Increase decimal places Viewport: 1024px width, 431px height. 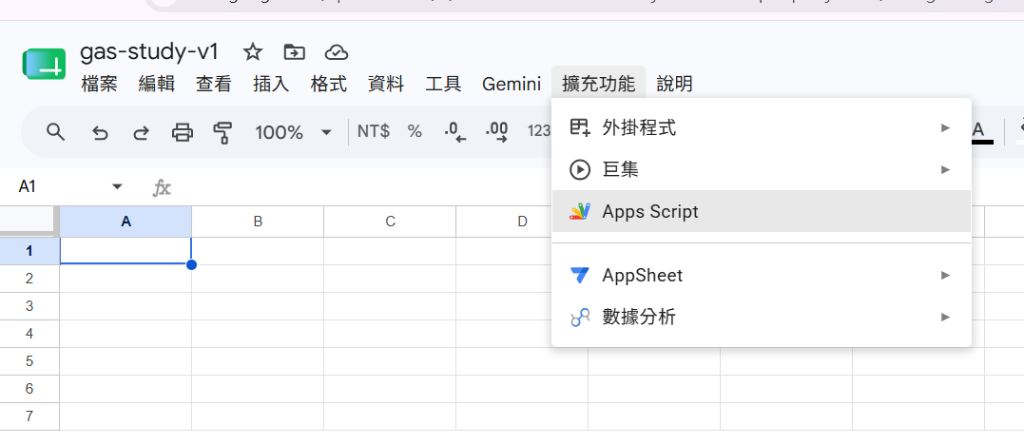497,132
